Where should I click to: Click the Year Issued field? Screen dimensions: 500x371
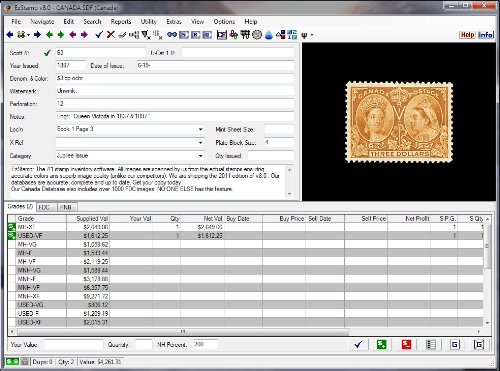pyautogui.click(x=70, y=66)
